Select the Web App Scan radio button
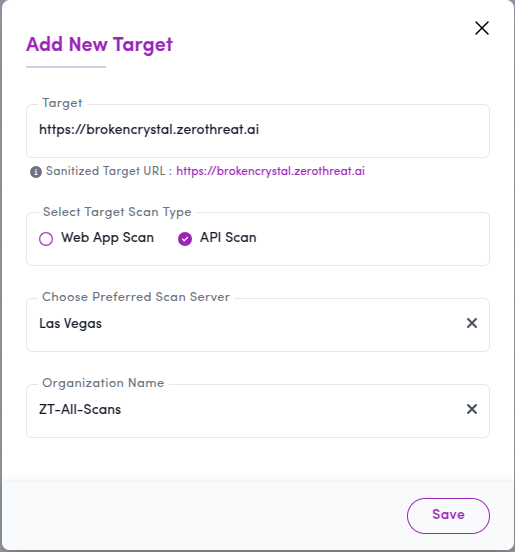Screen dimensions: 515x552 pos(46,239)
